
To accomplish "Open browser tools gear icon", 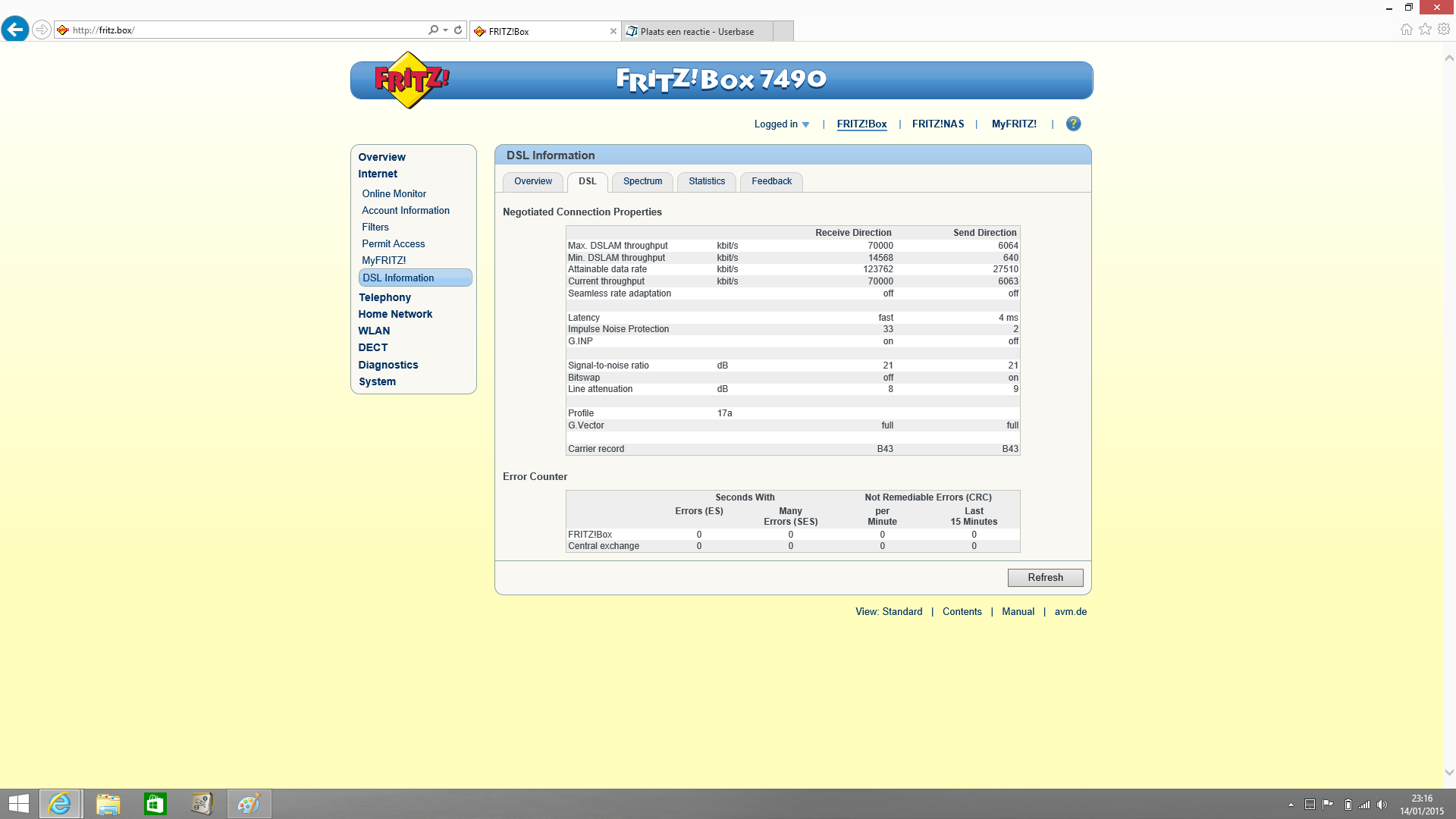I will coord(1444,29).
